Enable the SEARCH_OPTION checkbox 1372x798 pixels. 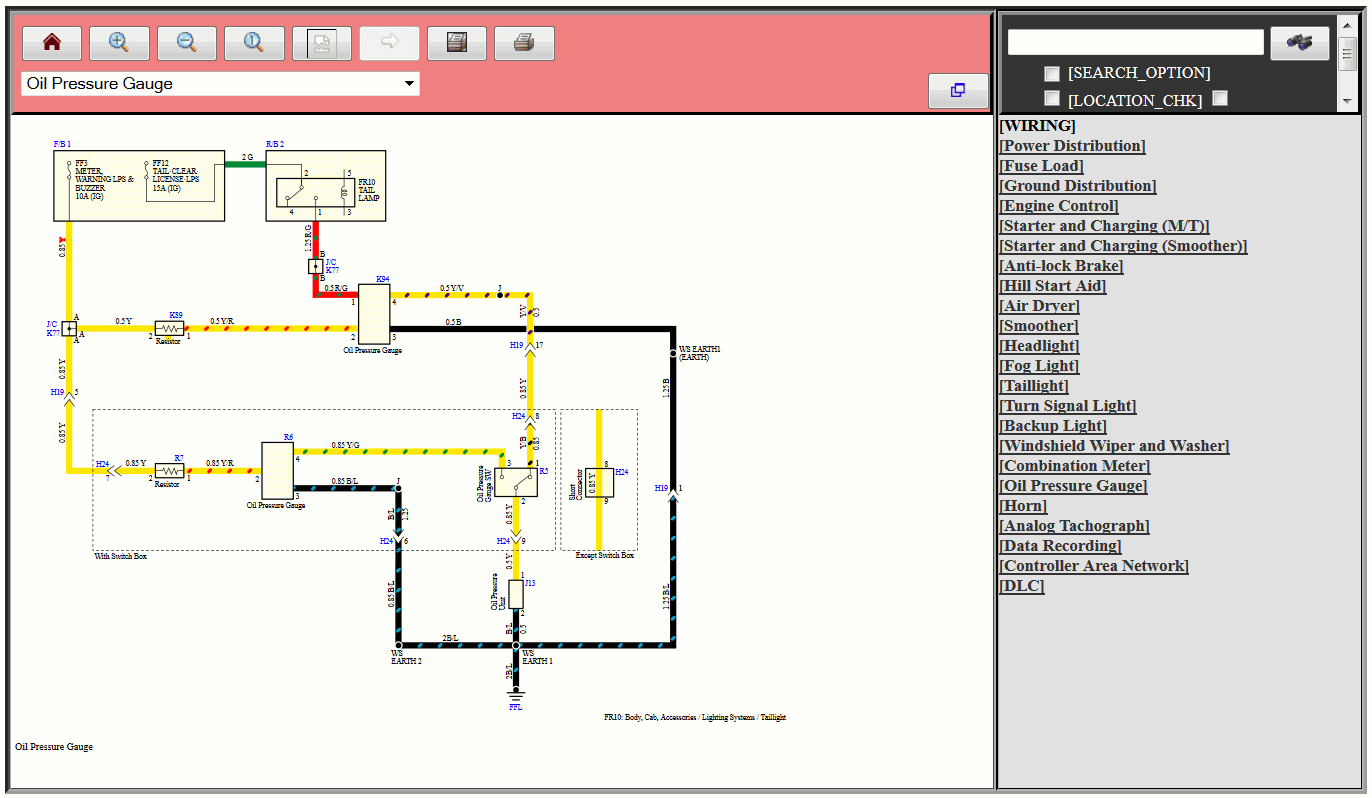(1052, 73)
